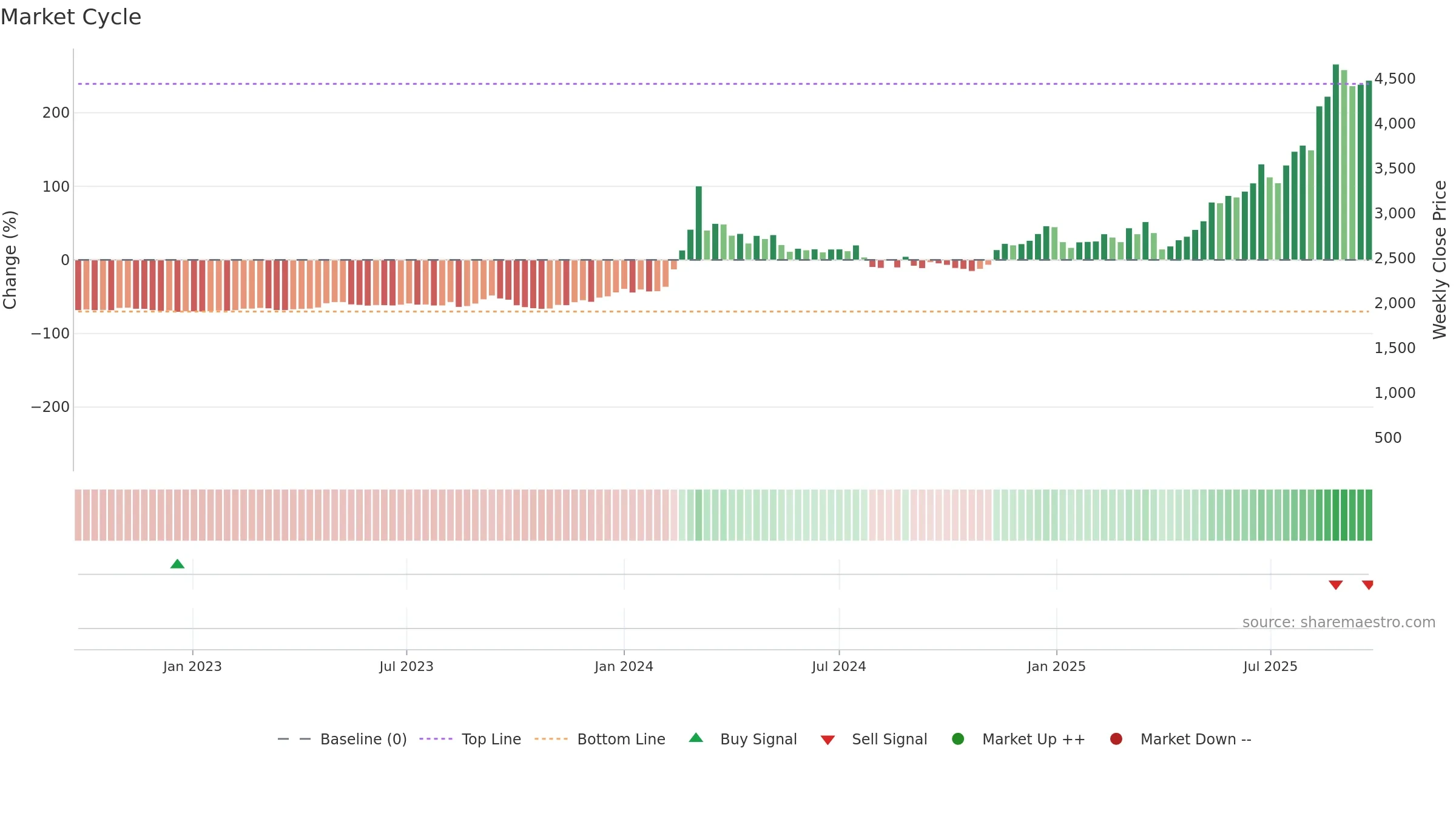Click the gray dashed baseline legend sample
Viewport: 1456px width, 819px height.
point(294,739)
